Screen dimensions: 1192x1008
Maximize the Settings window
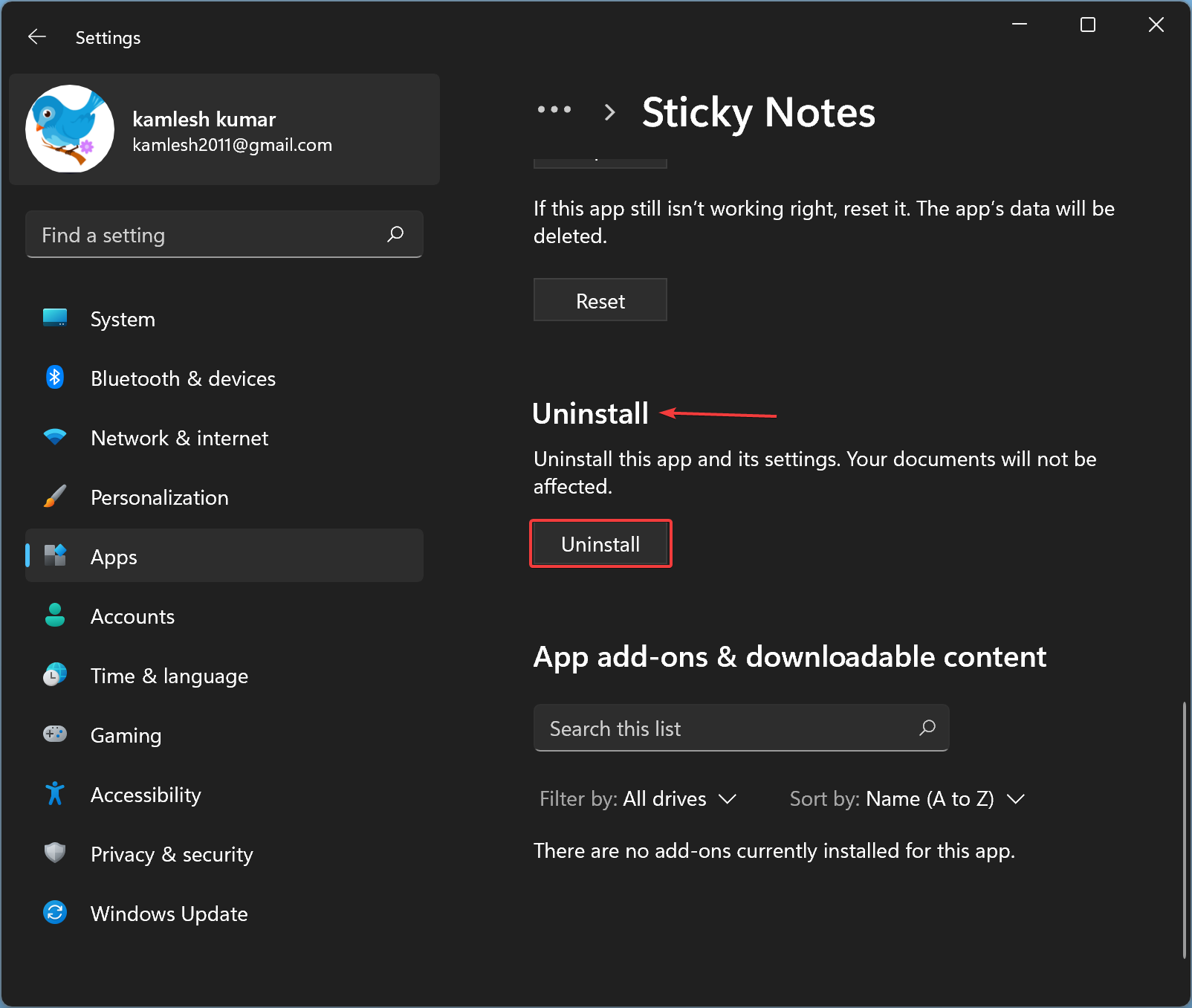(1088, 25)
